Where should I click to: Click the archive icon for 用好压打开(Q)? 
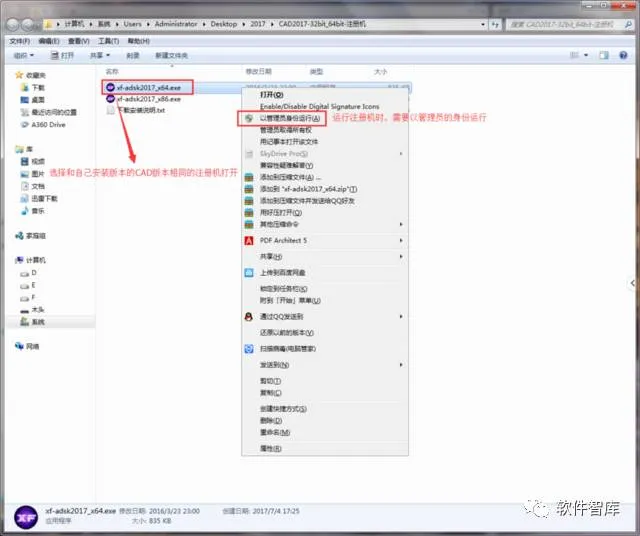click(249, 213)
